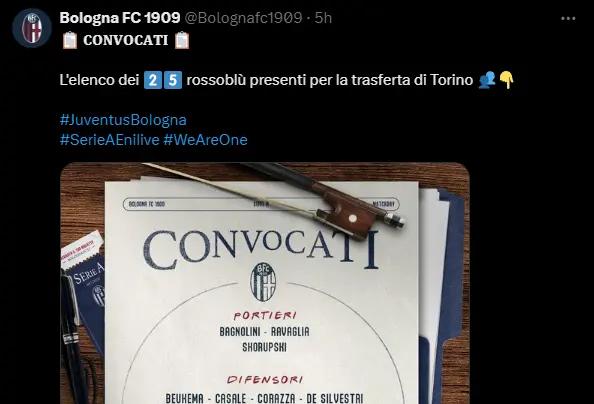This screenshot has width=594, height=404.
Task: Click the clipboard emoji before CONVOCATI
Action: (x=70, y=40)
